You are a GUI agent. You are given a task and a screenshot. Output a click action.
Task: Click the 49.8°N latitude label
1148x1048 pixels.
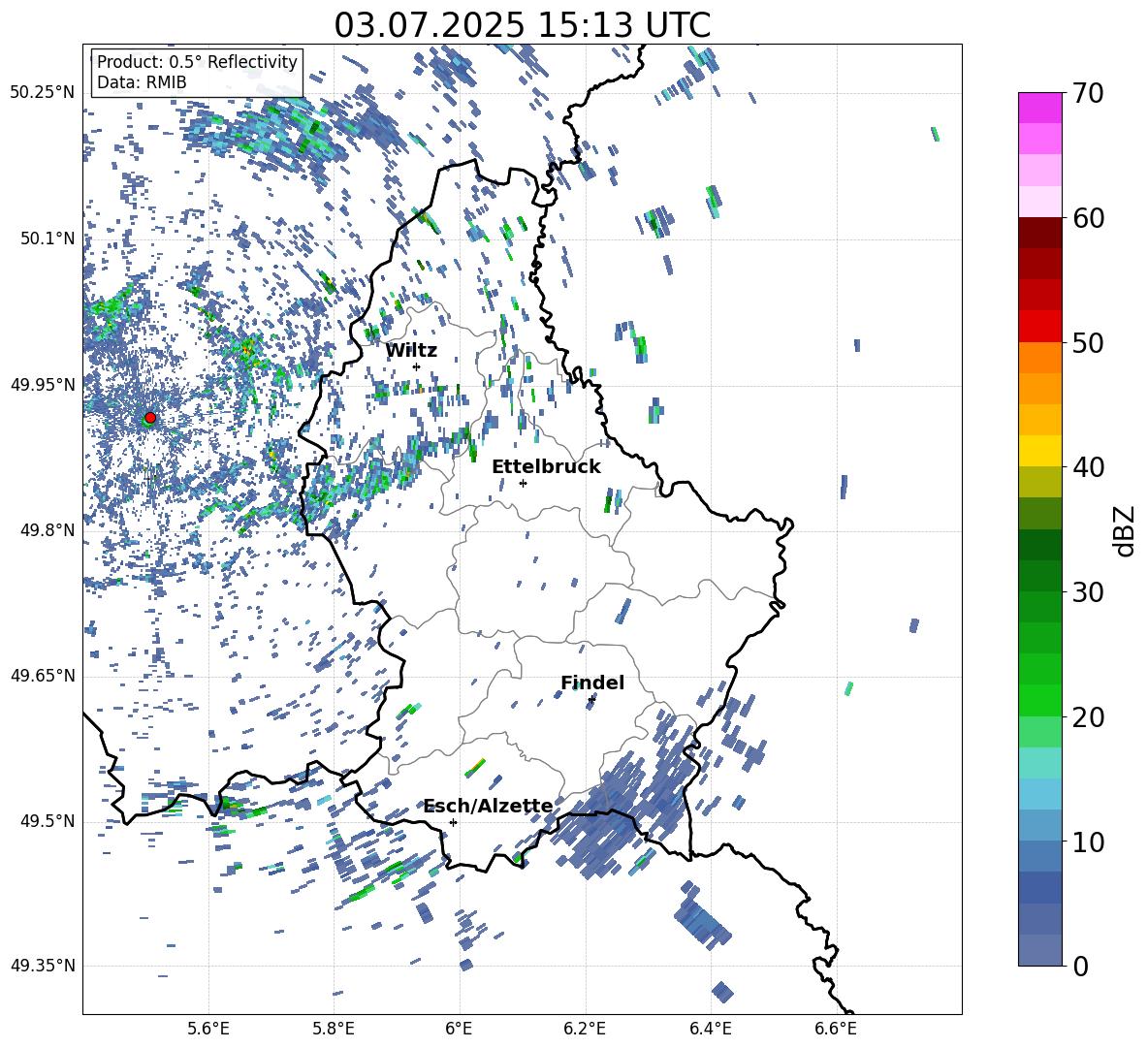pyautogui.click(x=47, y=529)
